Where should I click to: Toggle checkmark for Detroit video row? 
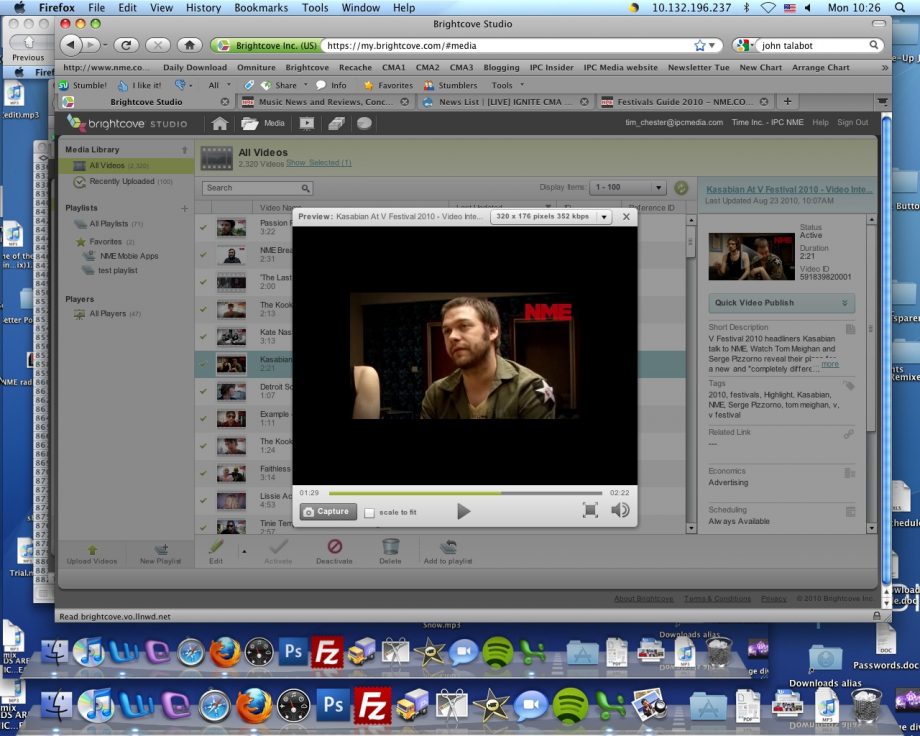pos(203,391)
